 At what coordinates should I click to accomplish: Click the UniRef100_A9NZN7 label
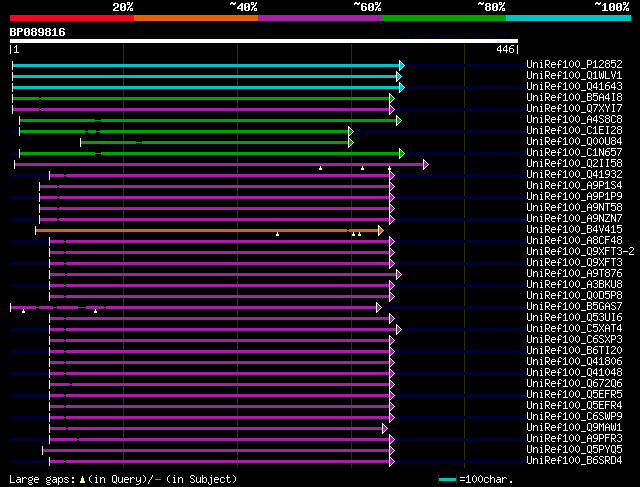[574, 219]
